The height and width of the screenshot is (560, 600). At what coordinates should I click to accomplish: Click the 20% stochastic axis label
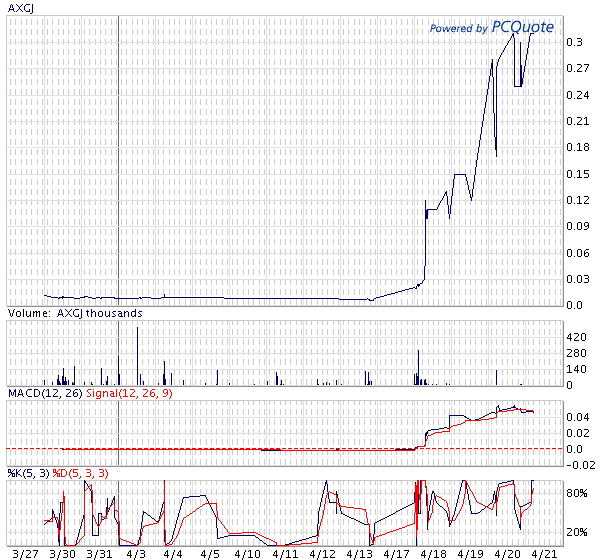577,532
